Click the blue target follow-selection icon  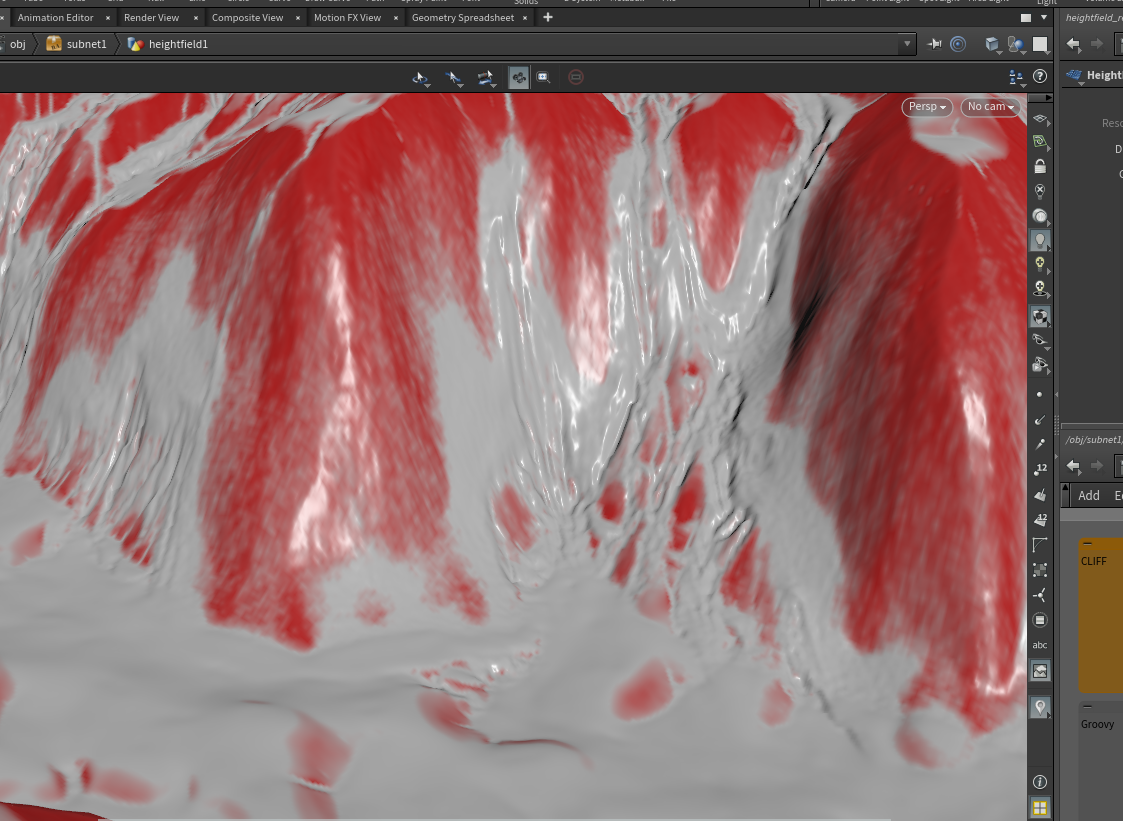(x=958, y=44)
